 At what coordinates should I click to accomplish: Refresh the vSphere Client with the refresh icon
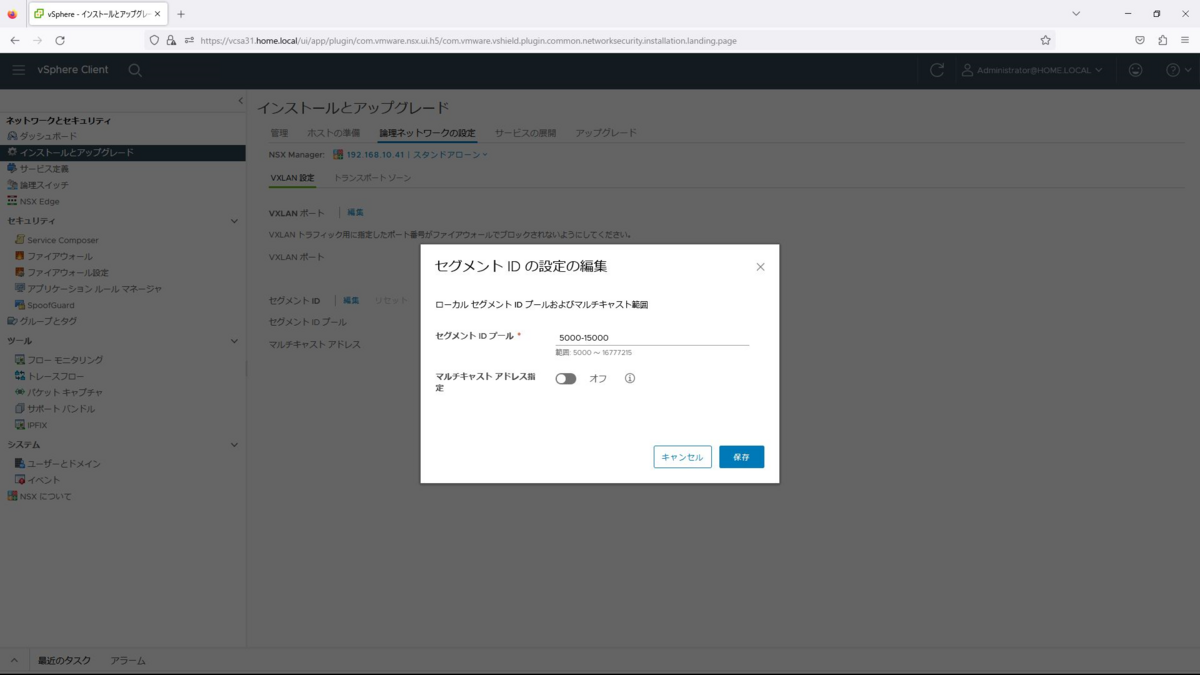click(x=937, y=70)
